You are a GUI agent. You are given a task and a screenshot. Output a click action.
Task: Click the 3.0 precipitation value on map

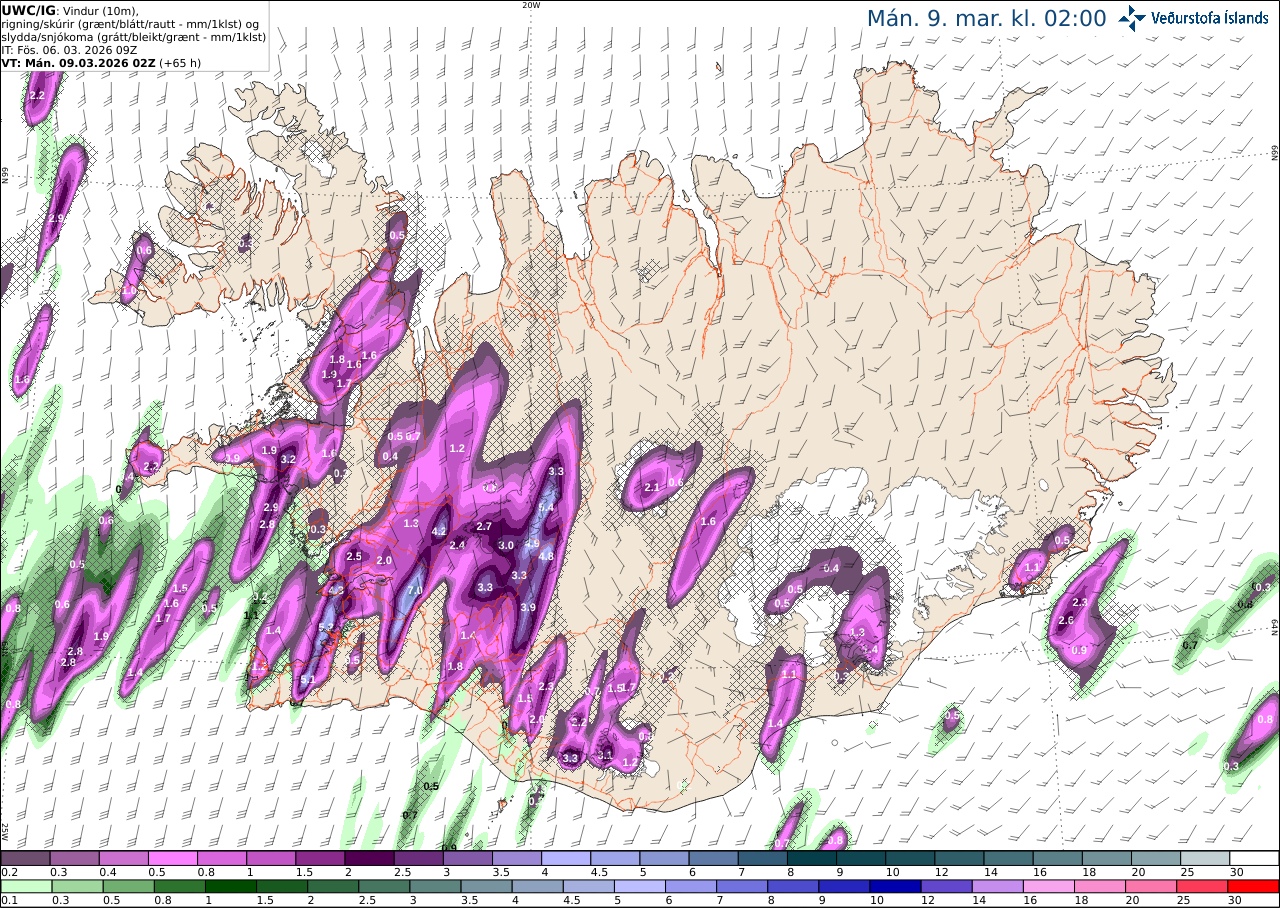[x=505, y=545]
